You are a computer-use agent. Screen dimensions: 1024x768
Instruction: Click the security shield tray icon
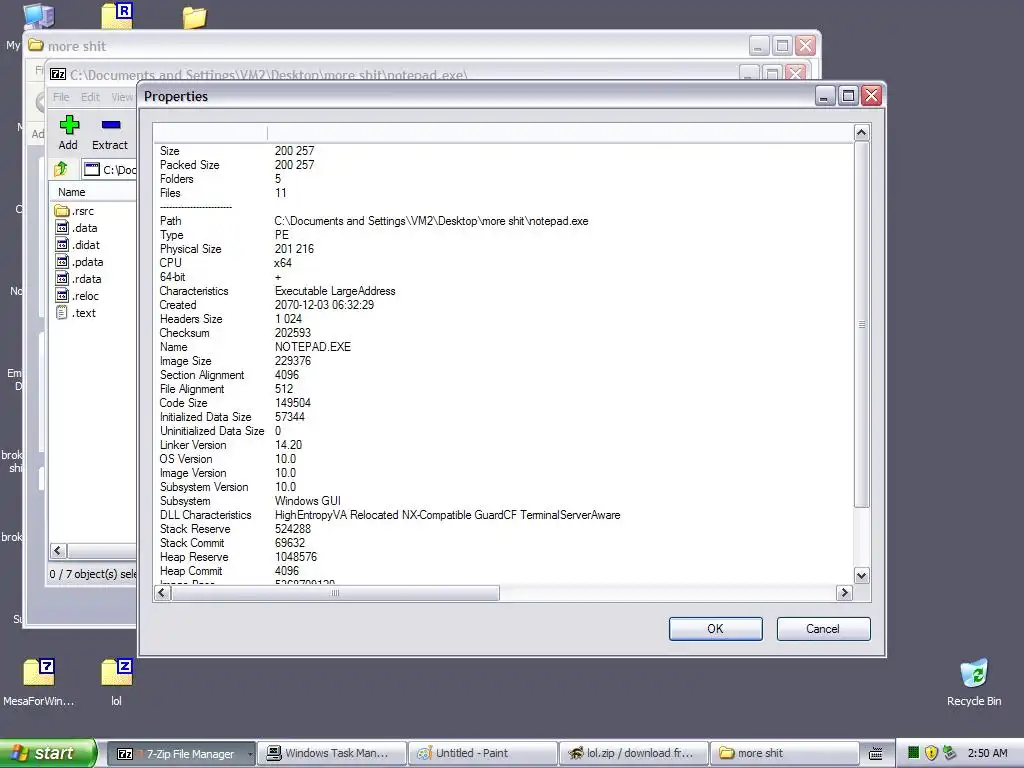(931, 753)
